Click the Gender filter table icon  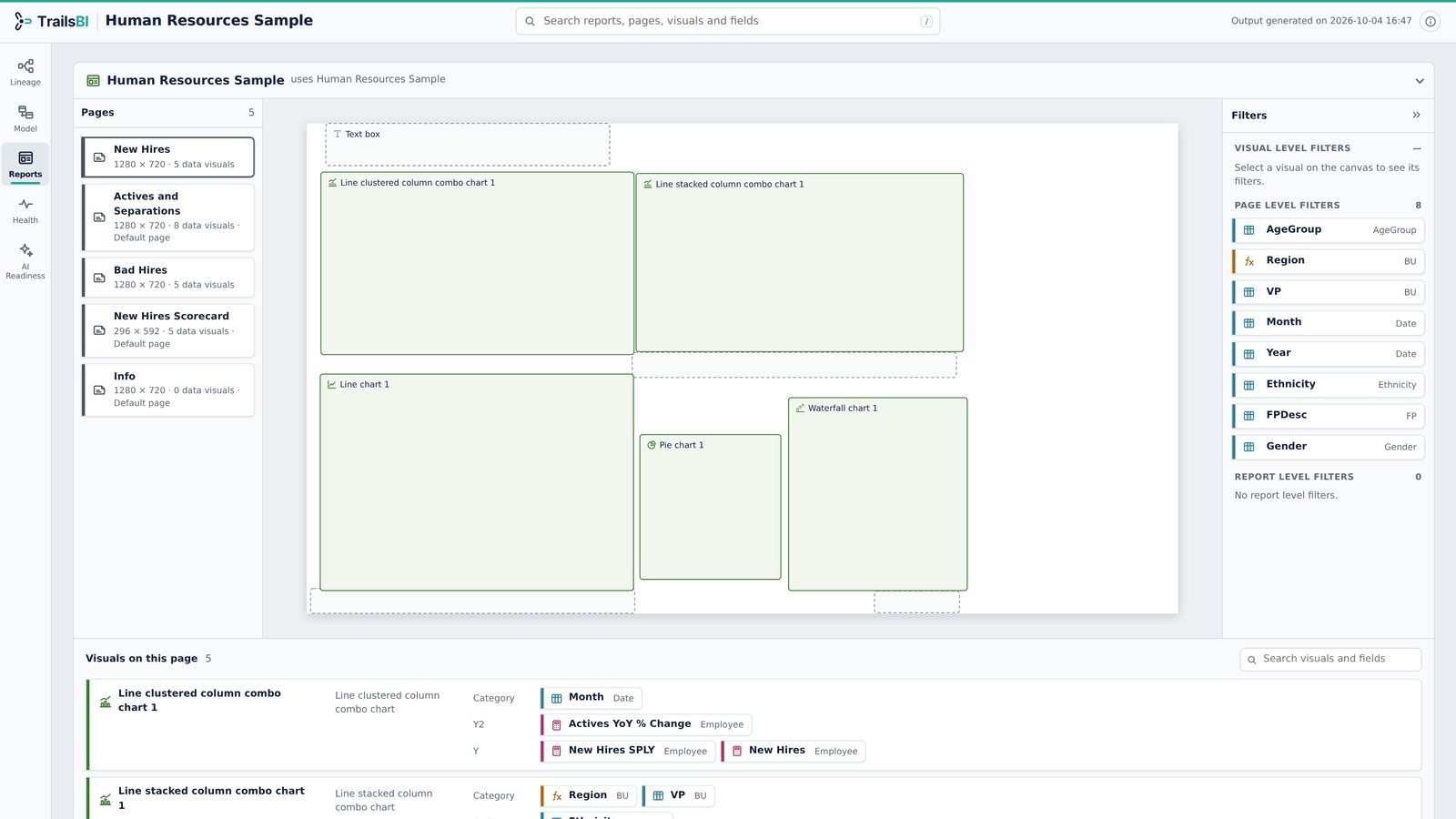[1249, 447]
